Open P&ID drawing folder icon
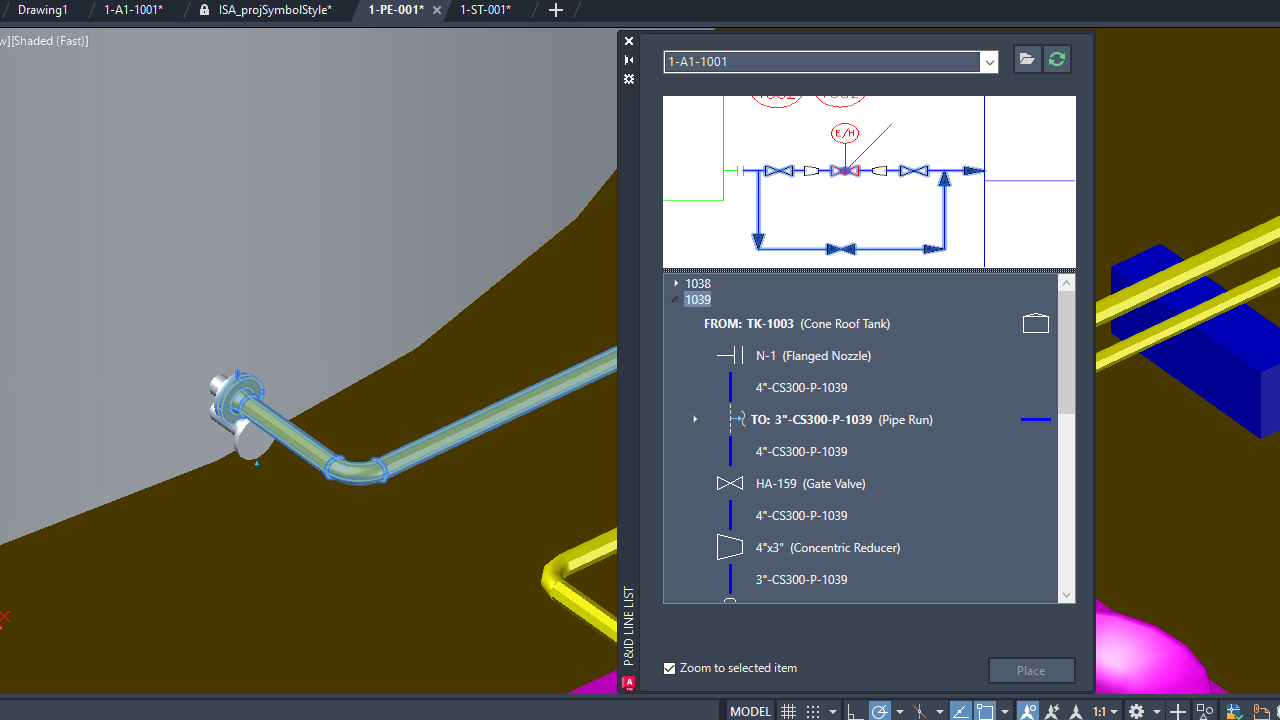Viewport: 1280px width, 720px height. pos(1027,60)
